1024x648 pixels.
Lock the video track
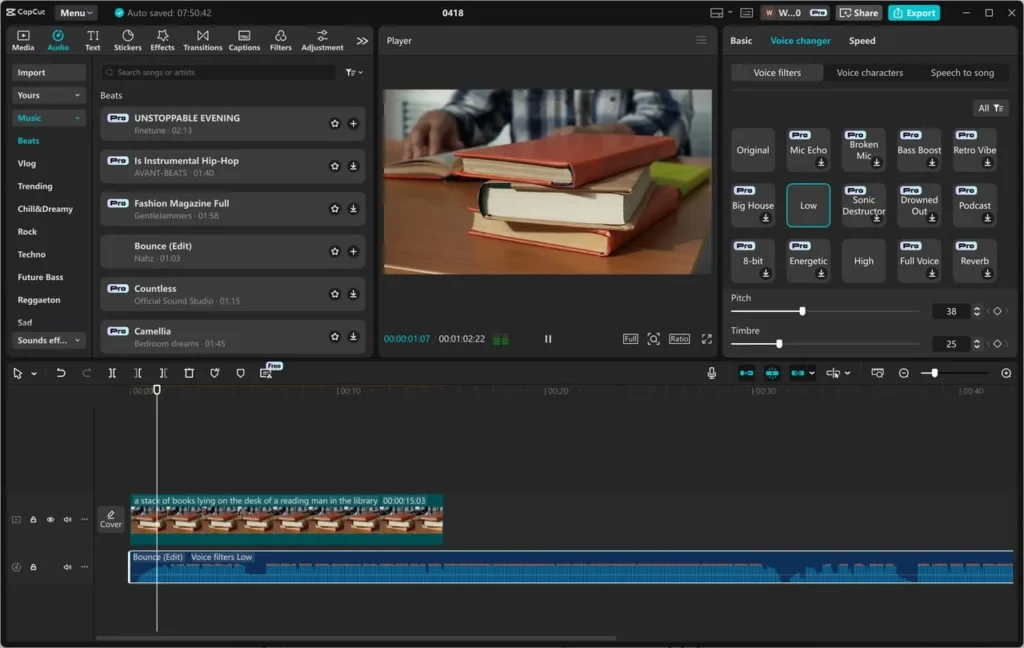(x=33, y=519)
